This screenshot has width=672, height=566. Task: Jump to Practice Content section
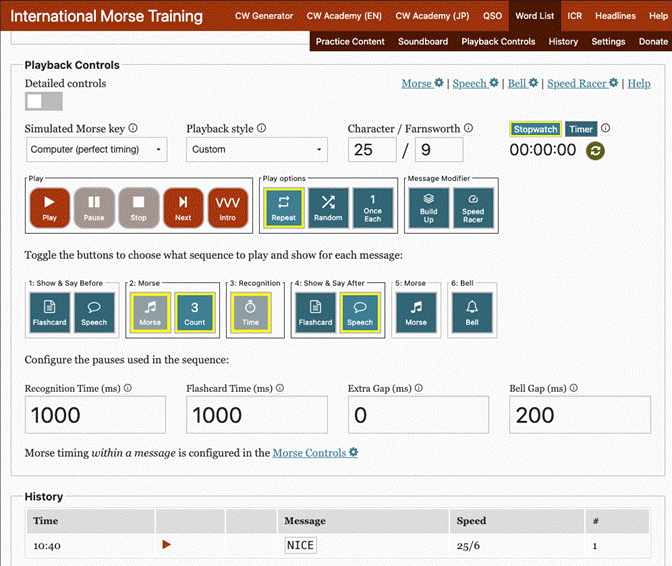pos(350,42)
